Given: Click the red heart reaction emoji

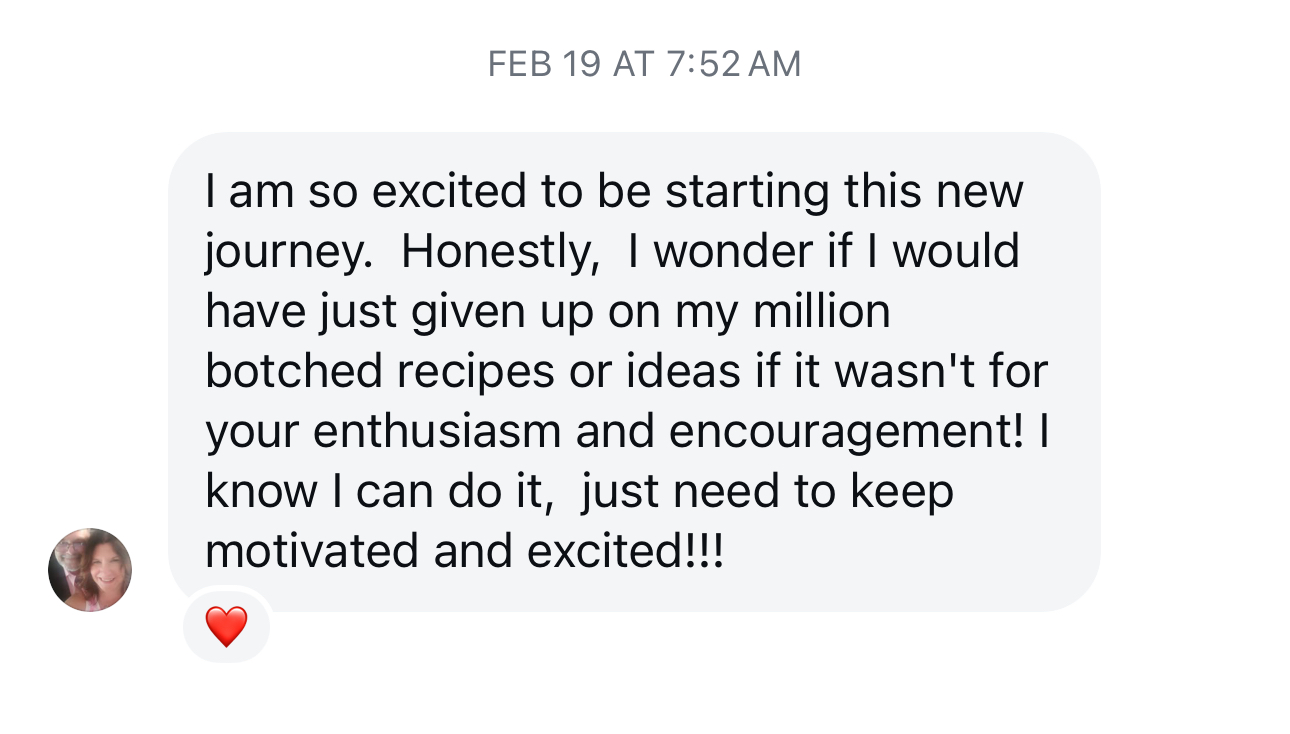Looking at the screenshot, I should pyautogui.click(x=226, y=627).
